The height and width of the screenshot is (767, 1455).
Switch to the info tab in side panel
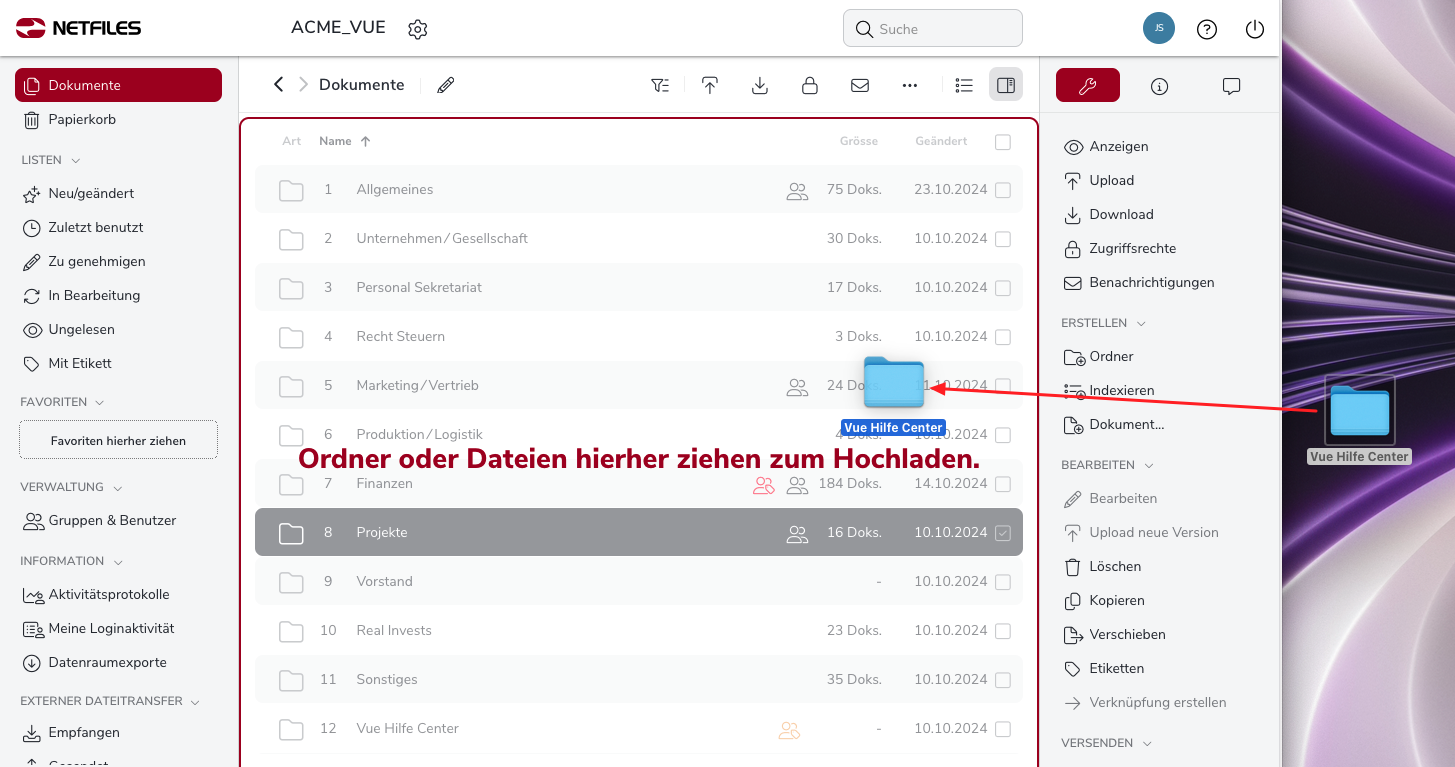(x=1160, y=86)
